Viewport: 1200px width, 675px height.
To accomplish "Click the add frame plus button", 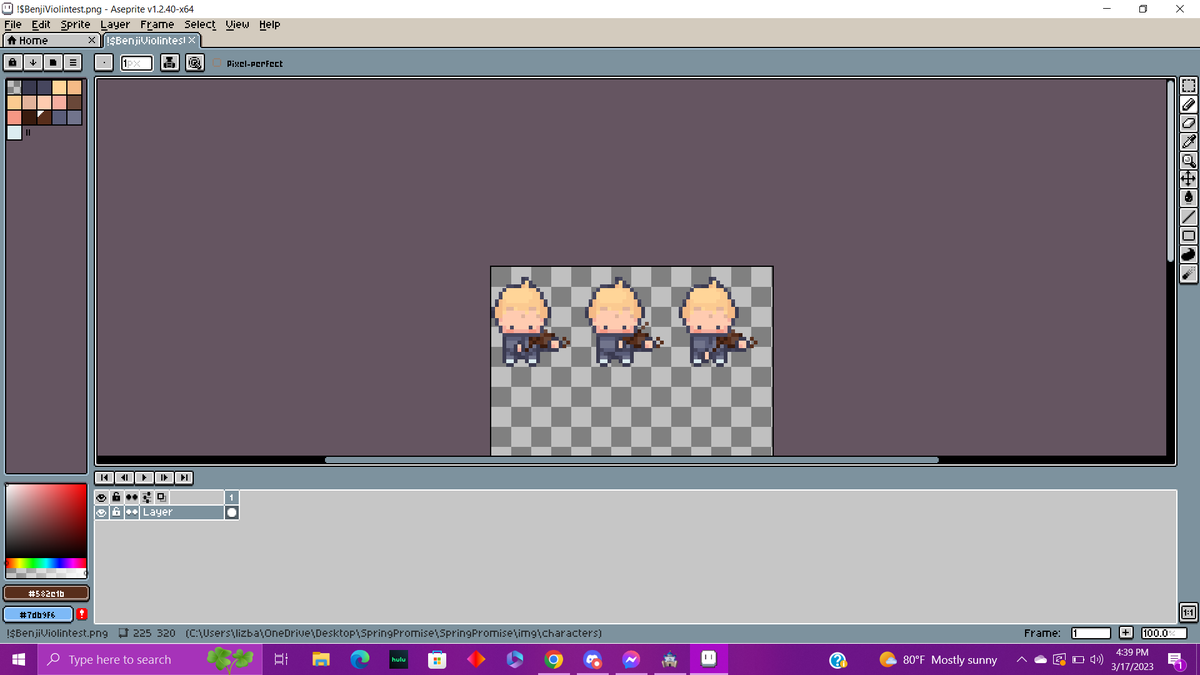I will point(1126,633).
